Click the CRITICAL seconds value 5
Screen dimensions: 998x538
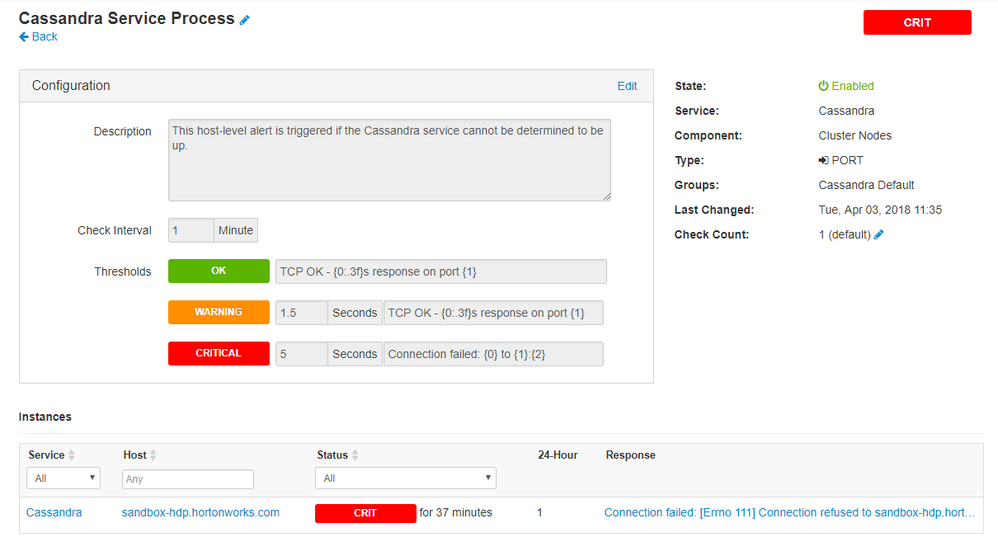pos(301,354)
